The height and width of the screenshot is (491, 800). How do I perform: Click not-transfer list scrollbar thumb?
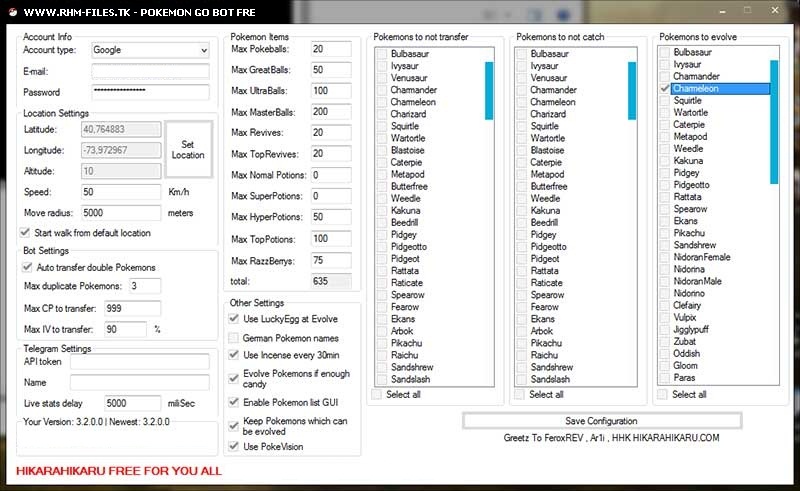(x=489, y=91)
